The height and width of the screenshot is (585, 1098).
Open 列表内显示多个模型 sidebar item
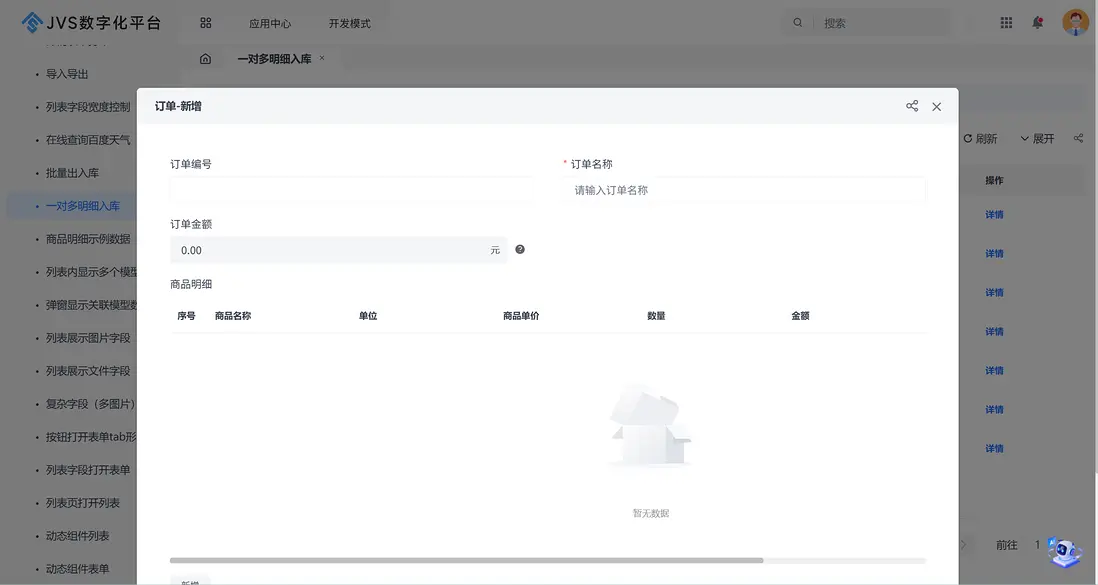tap(91, 271)
